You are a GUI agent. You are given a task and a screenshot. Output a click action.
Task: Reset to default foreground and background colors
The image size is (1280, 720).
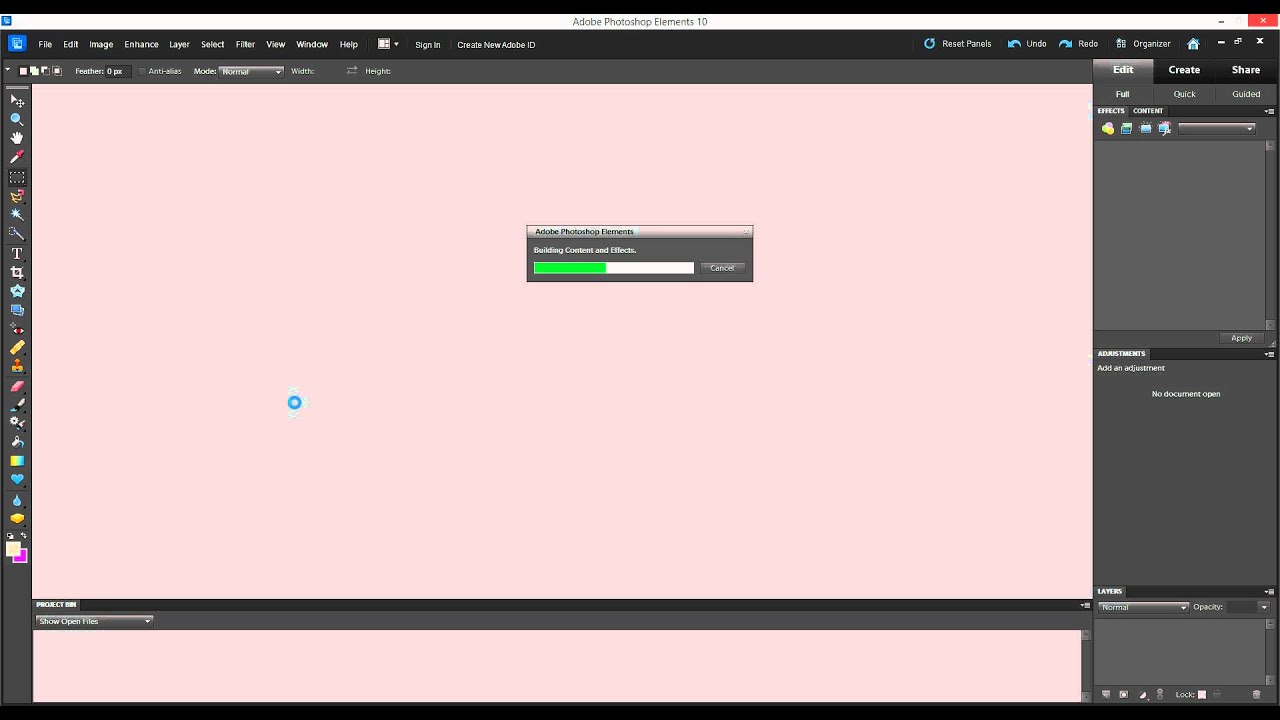click(x=10, y=536)
